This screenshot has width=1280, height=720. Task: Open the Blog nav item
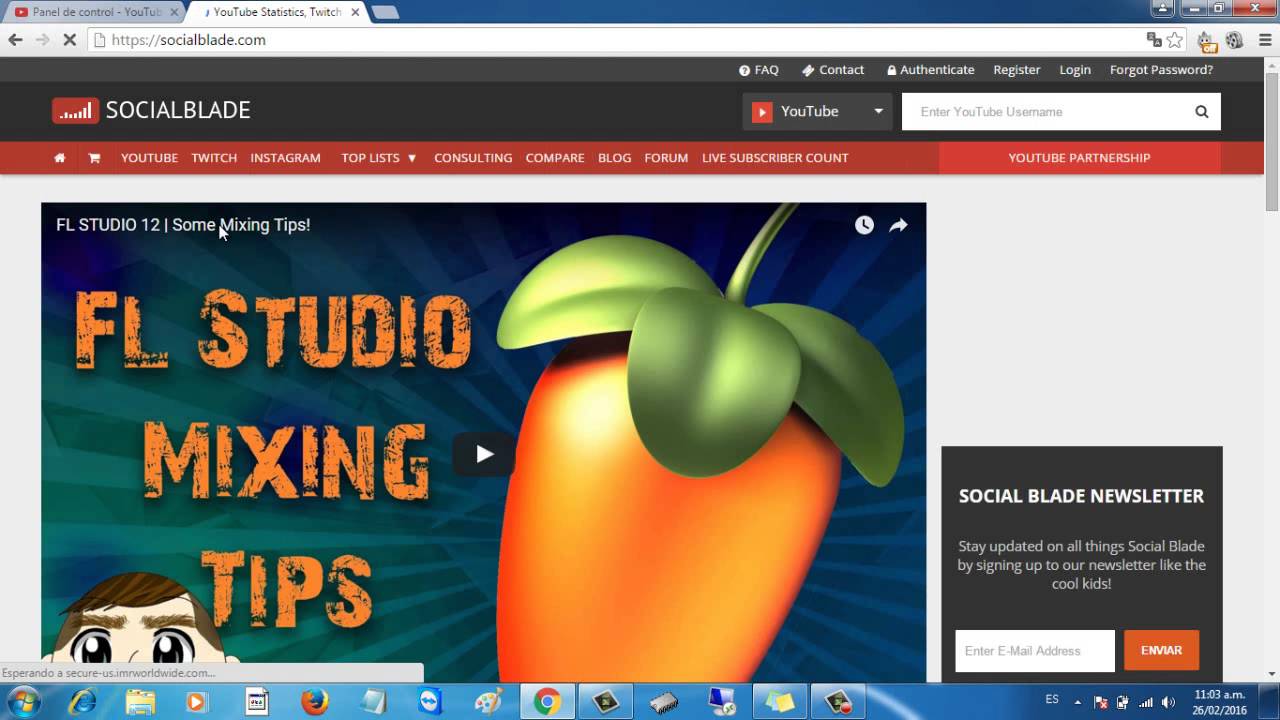[614, 158]
